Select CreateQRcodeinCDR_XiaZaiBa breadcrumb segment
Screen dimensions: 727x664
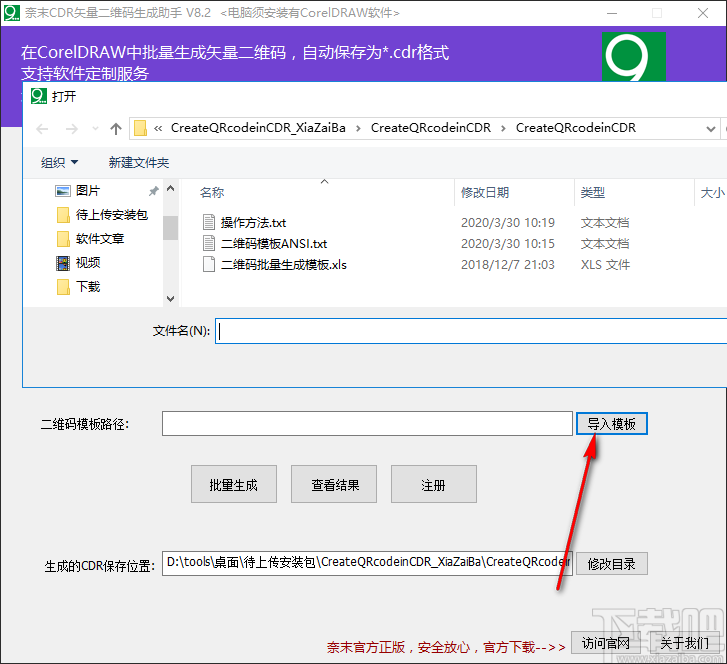point(258,128)
